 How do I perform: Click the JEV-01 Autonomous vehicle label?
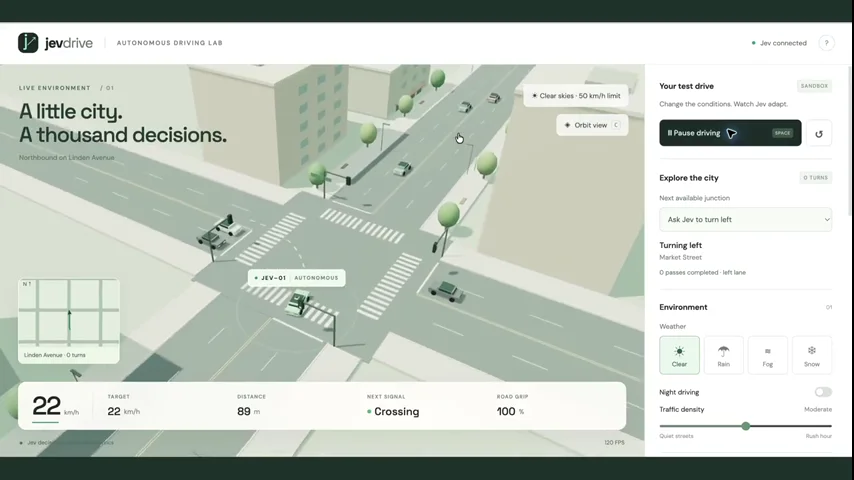296,278
